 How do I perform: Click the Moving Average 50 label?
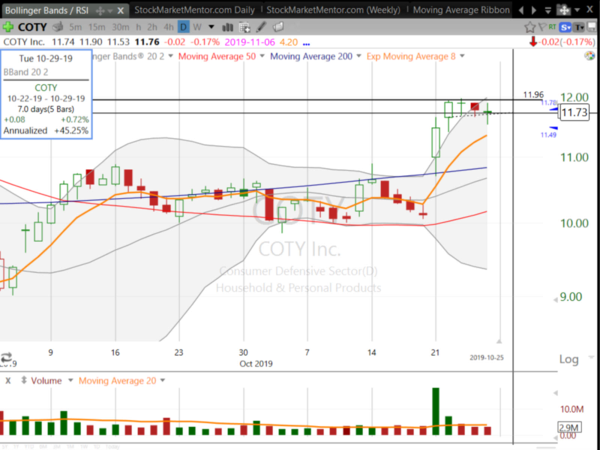(217, 56)
